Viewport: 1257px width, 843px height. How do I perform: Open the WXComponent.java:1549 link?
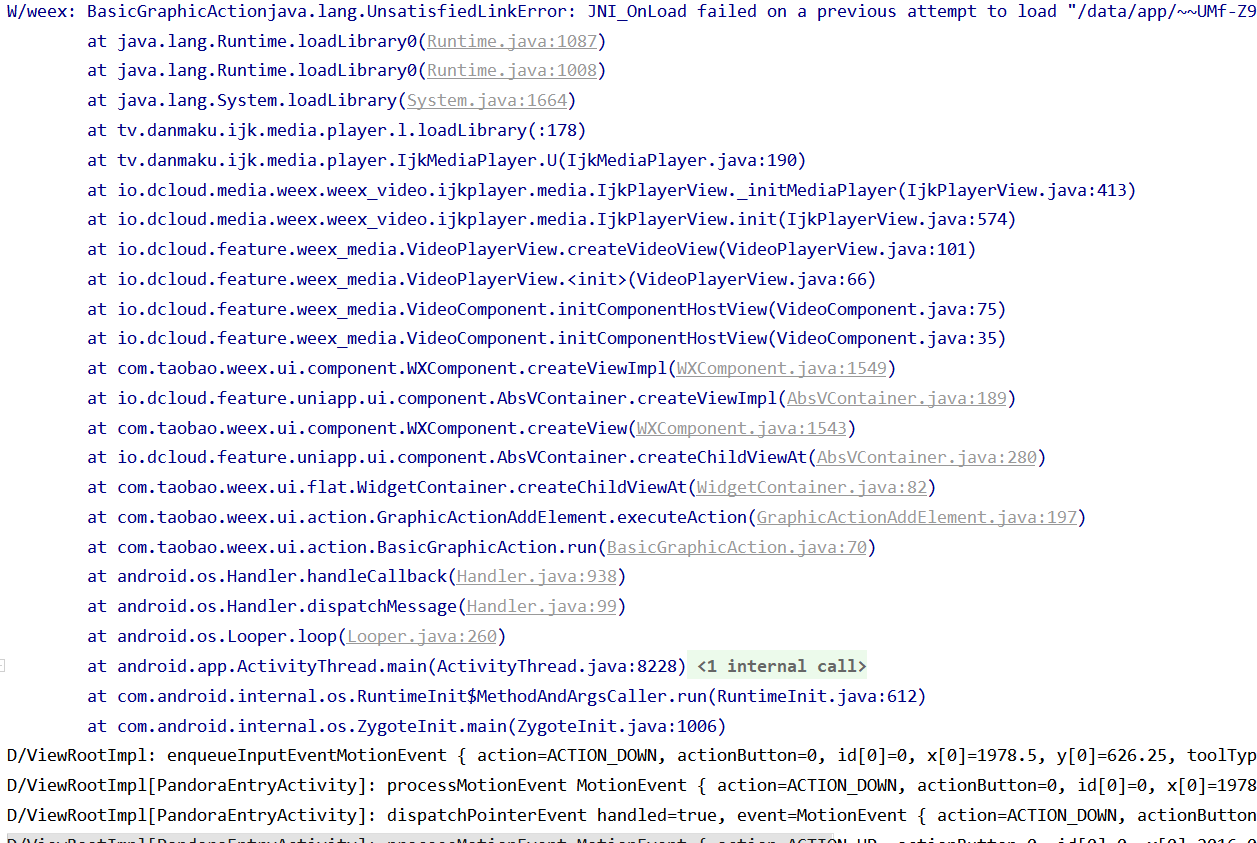(781, 368)
